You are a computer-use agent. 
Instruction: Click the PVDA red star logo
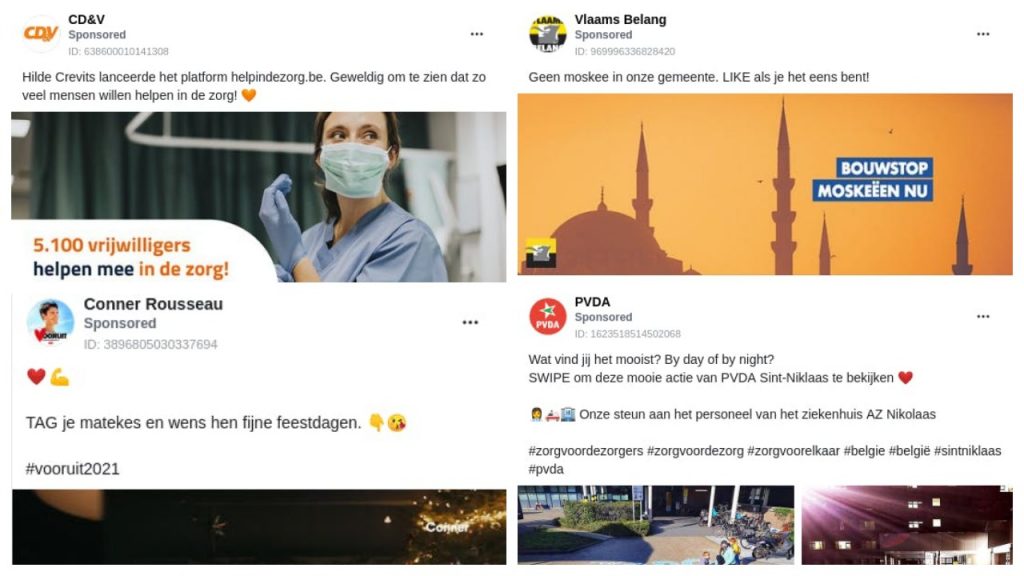coord(547,316)
